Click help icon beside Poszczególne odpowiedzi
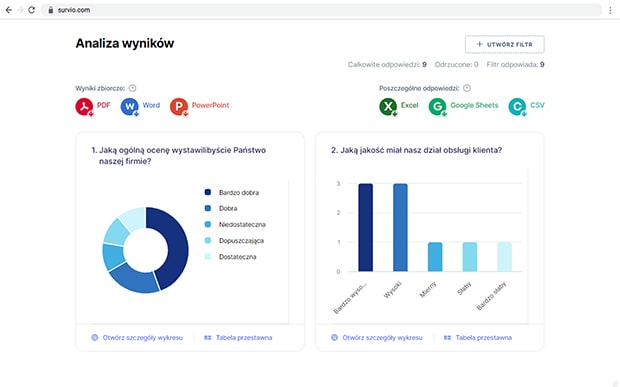Viewport: 620px width, 387px height. (467, 88)
